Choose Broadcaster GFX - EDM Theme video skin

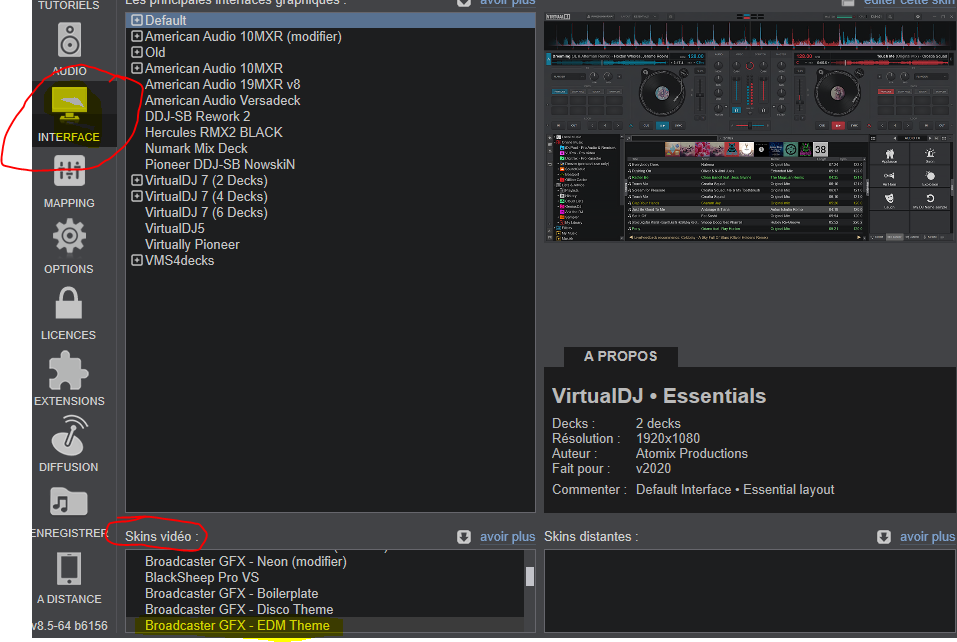click(237, 626)
